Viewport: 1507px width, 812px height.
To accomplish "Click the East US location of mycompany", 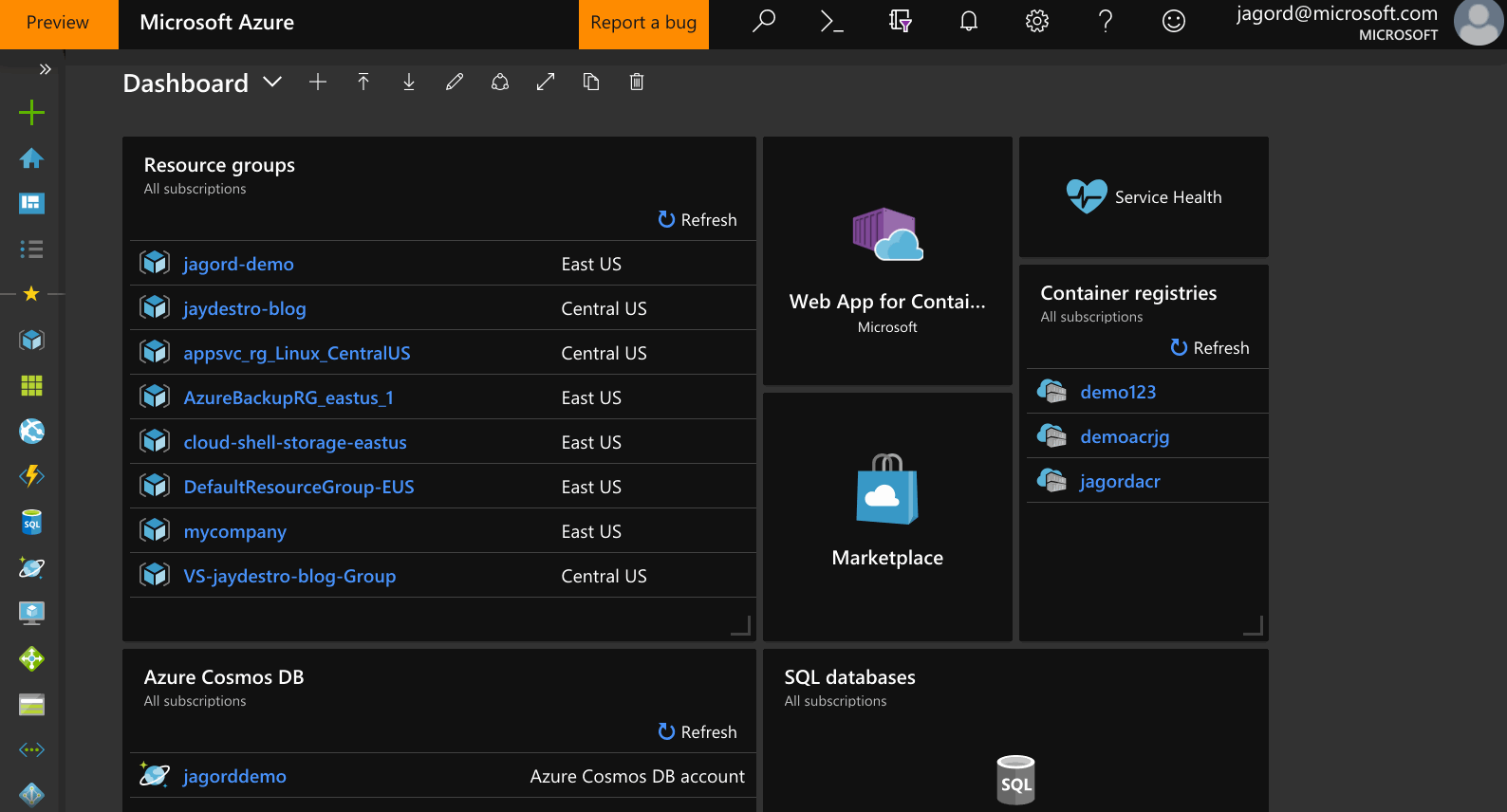I will (591, 531).
